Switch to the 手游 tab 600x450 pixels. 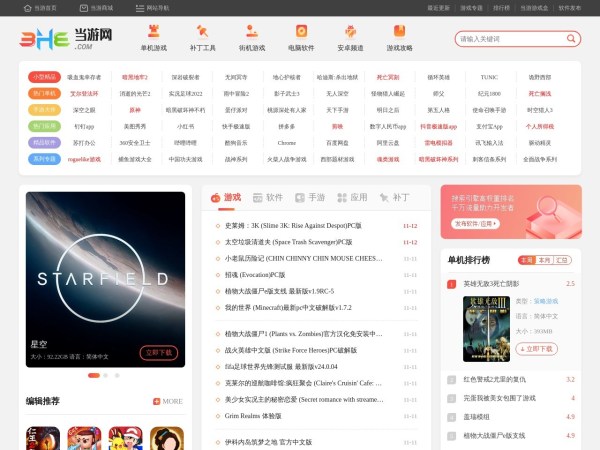[310, 197]
